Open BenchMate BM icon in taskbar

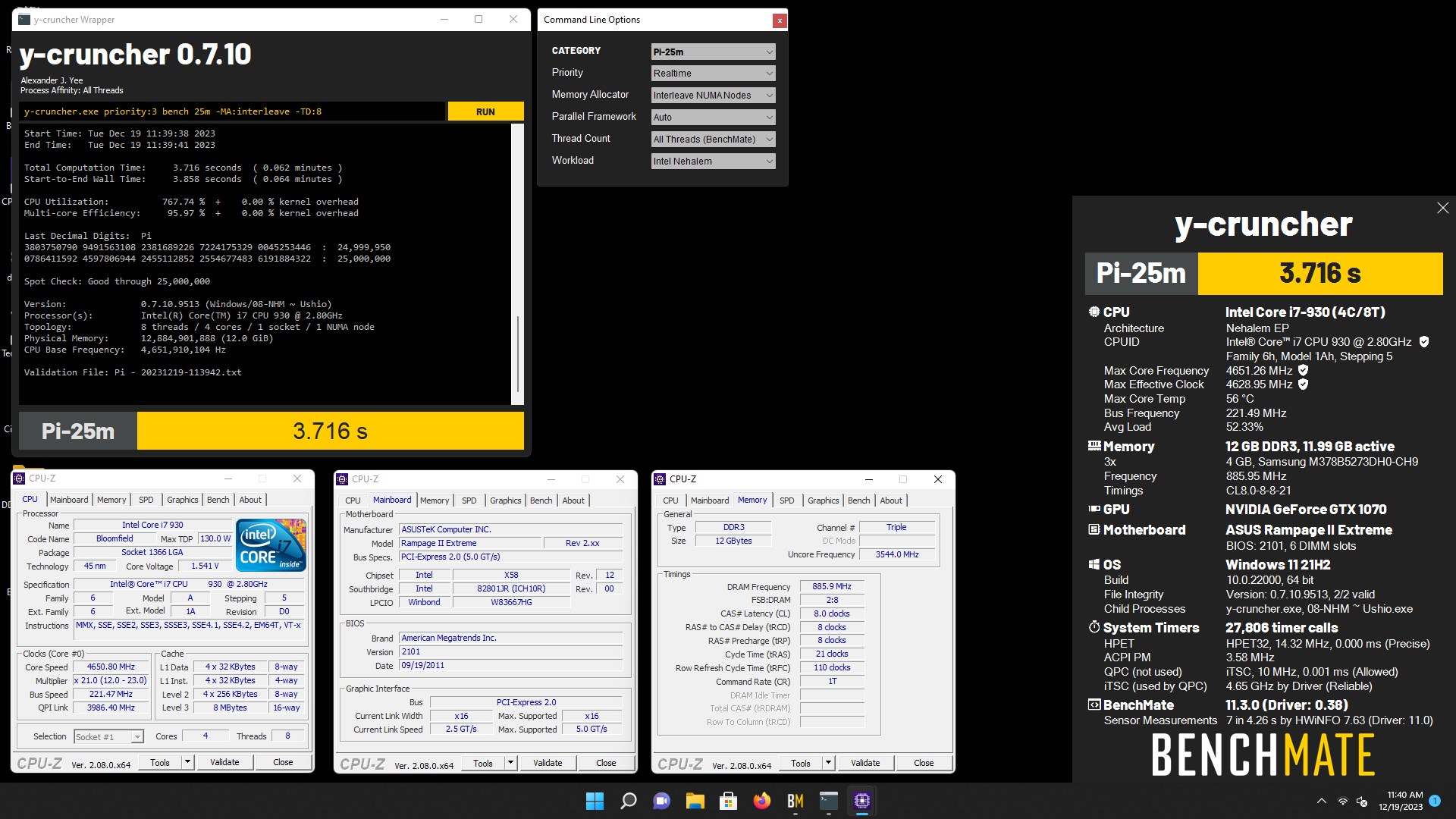795,801
